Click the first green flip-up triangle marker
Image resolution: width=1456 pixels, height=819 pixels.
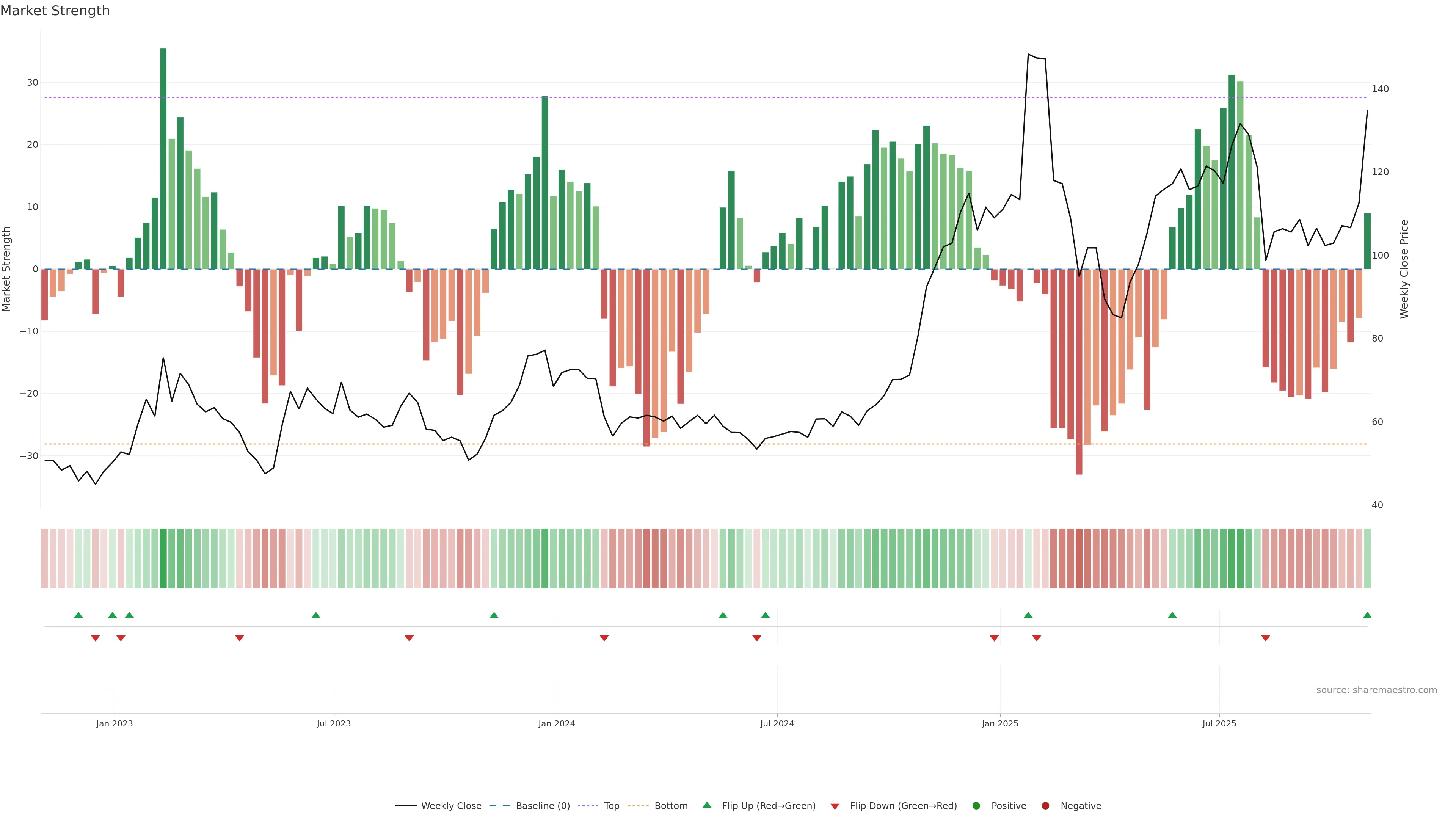[x=78, y=615]
